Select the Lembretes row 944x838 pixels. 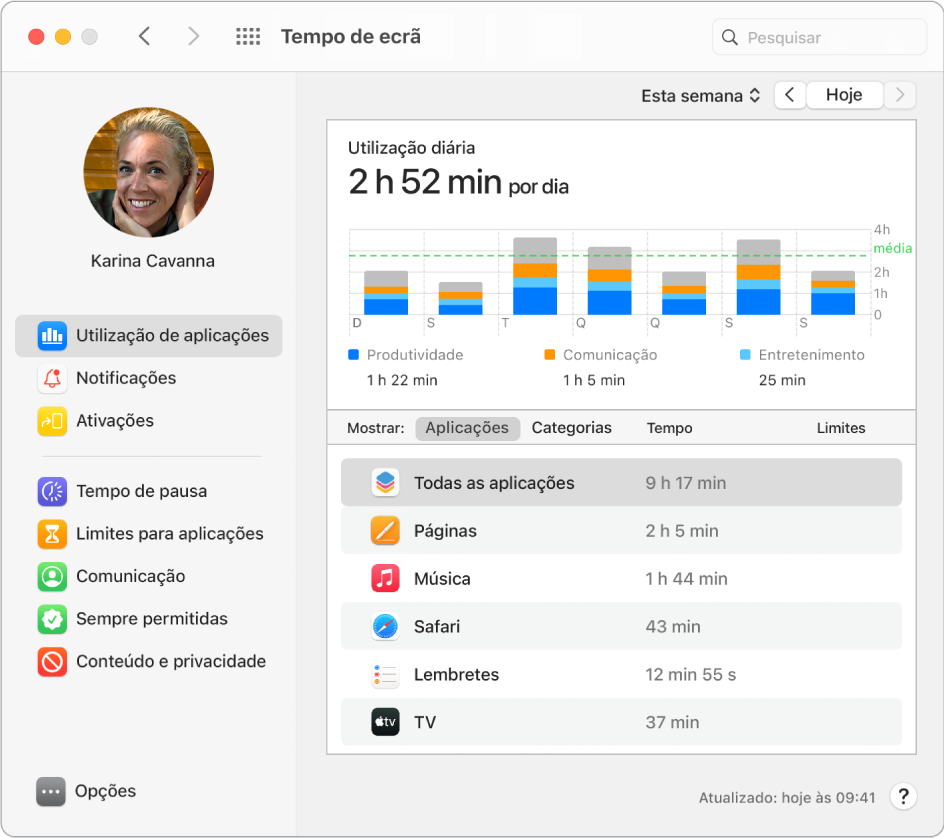click(621, 674)
